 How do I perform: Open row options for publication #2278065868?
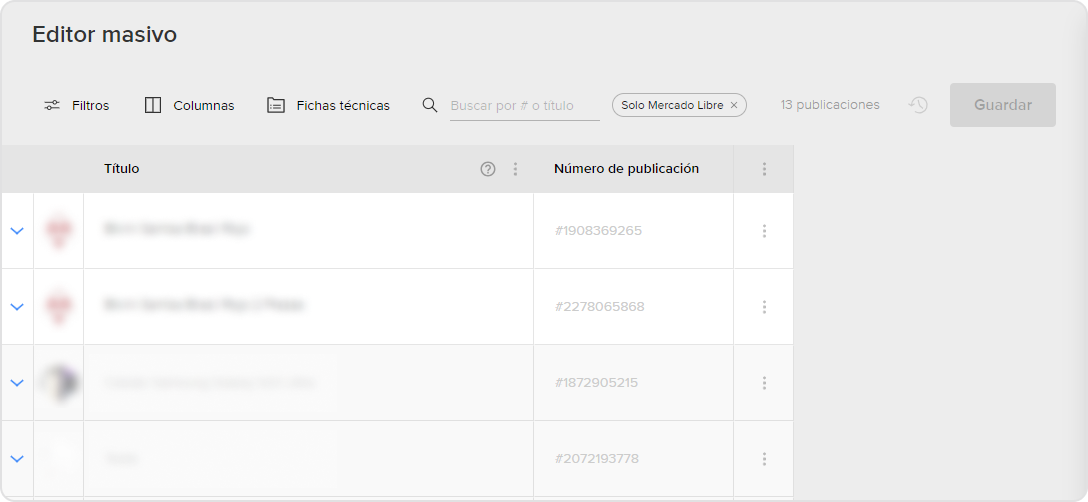[x=764, y=307]
